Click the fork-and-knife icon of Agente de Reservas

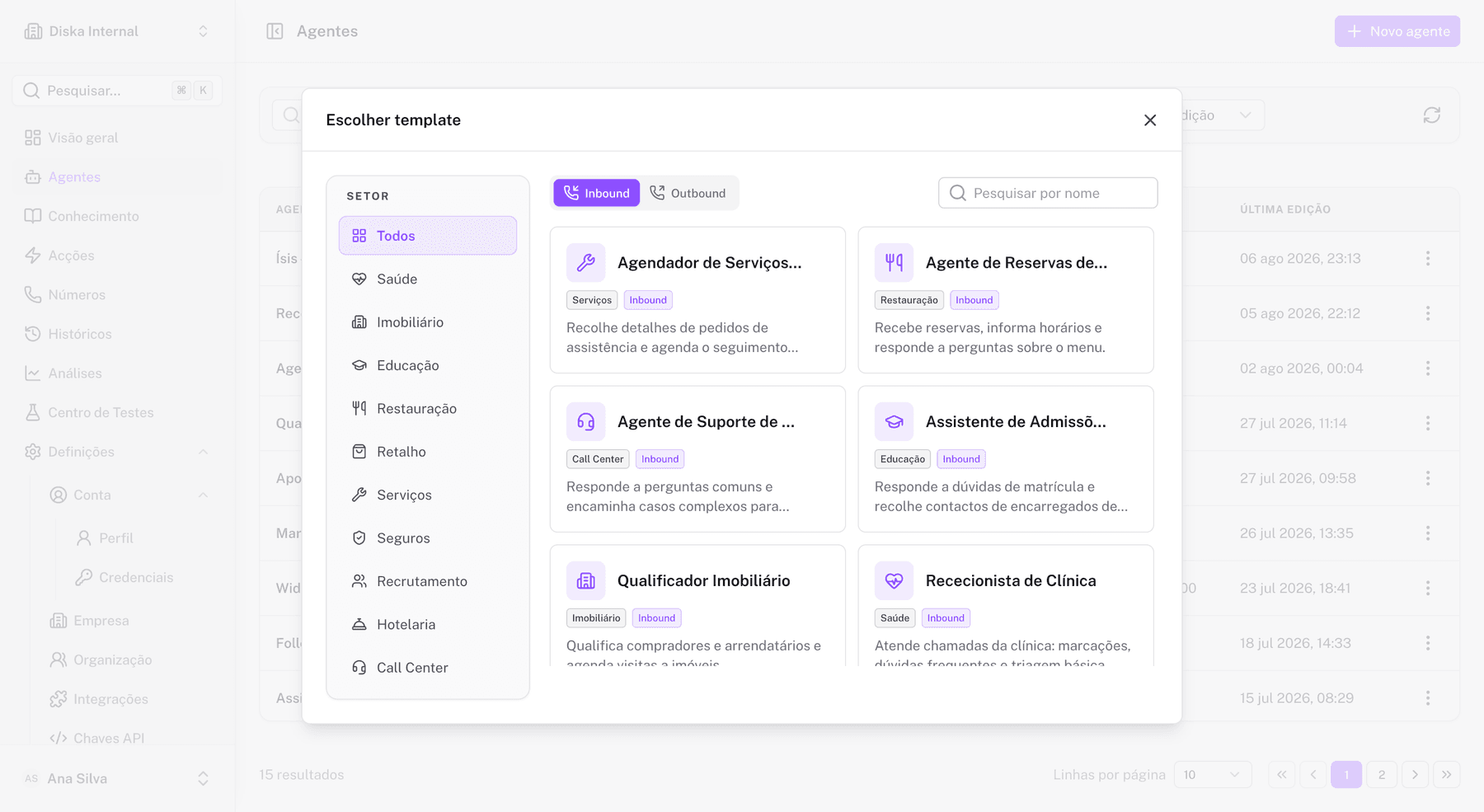pyautogui.click(x=895, y=263)
